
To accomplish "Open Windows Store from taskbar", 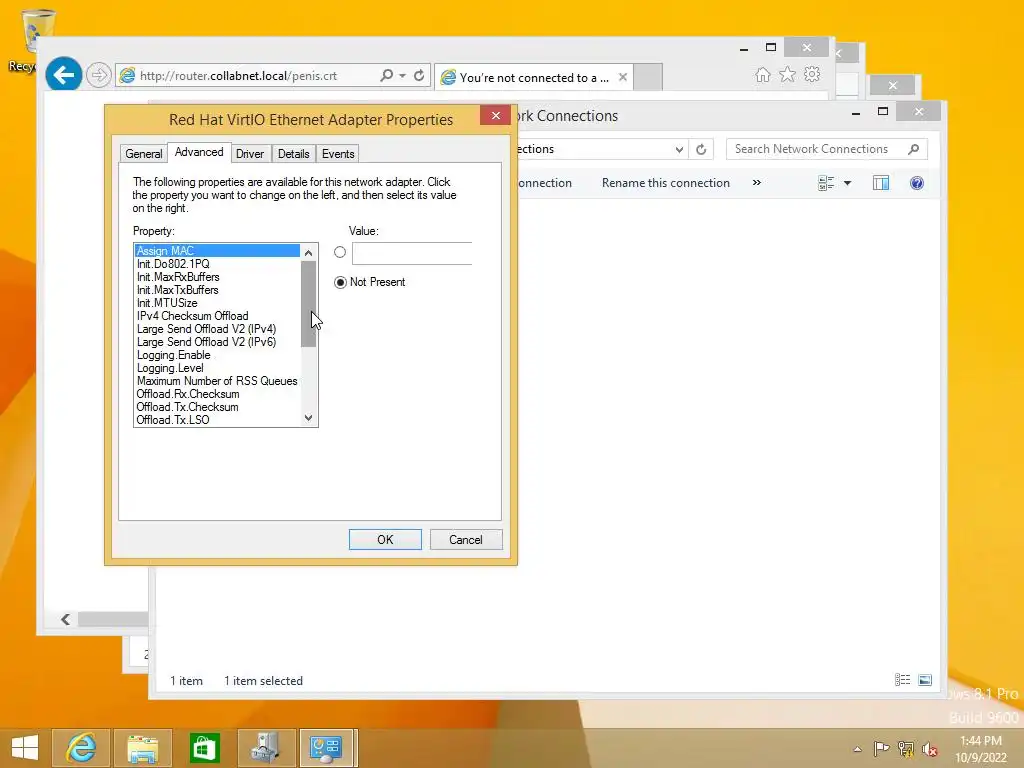I will [x=204, y=748].
